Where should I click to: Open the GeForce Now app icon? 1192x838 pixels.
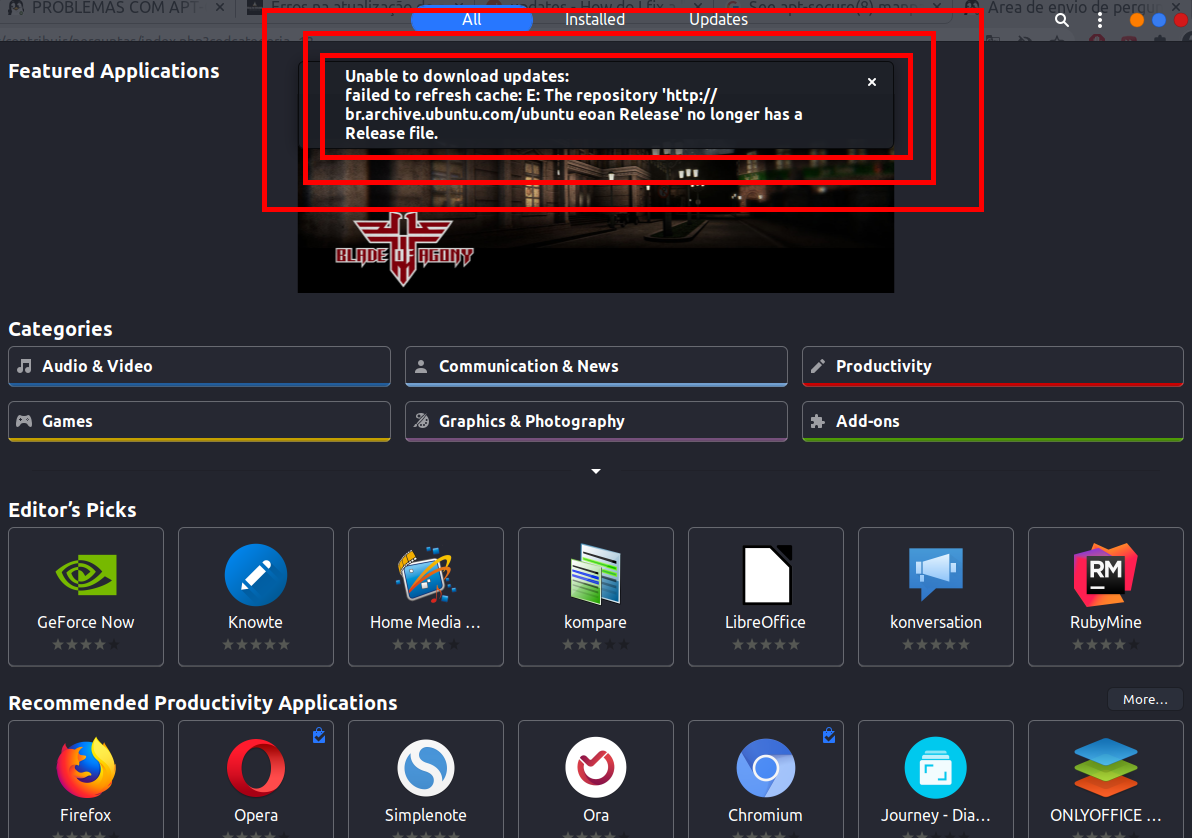(x=86, y=575)
